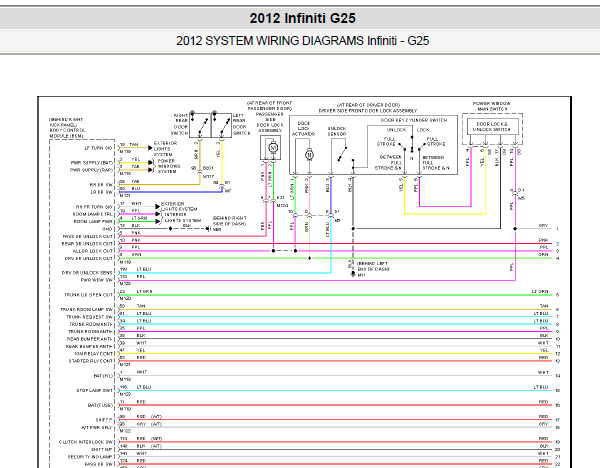Click the "A/T PWR SPLY" pin label
This screenshot has height=468, width=600.
pos(97,427)
